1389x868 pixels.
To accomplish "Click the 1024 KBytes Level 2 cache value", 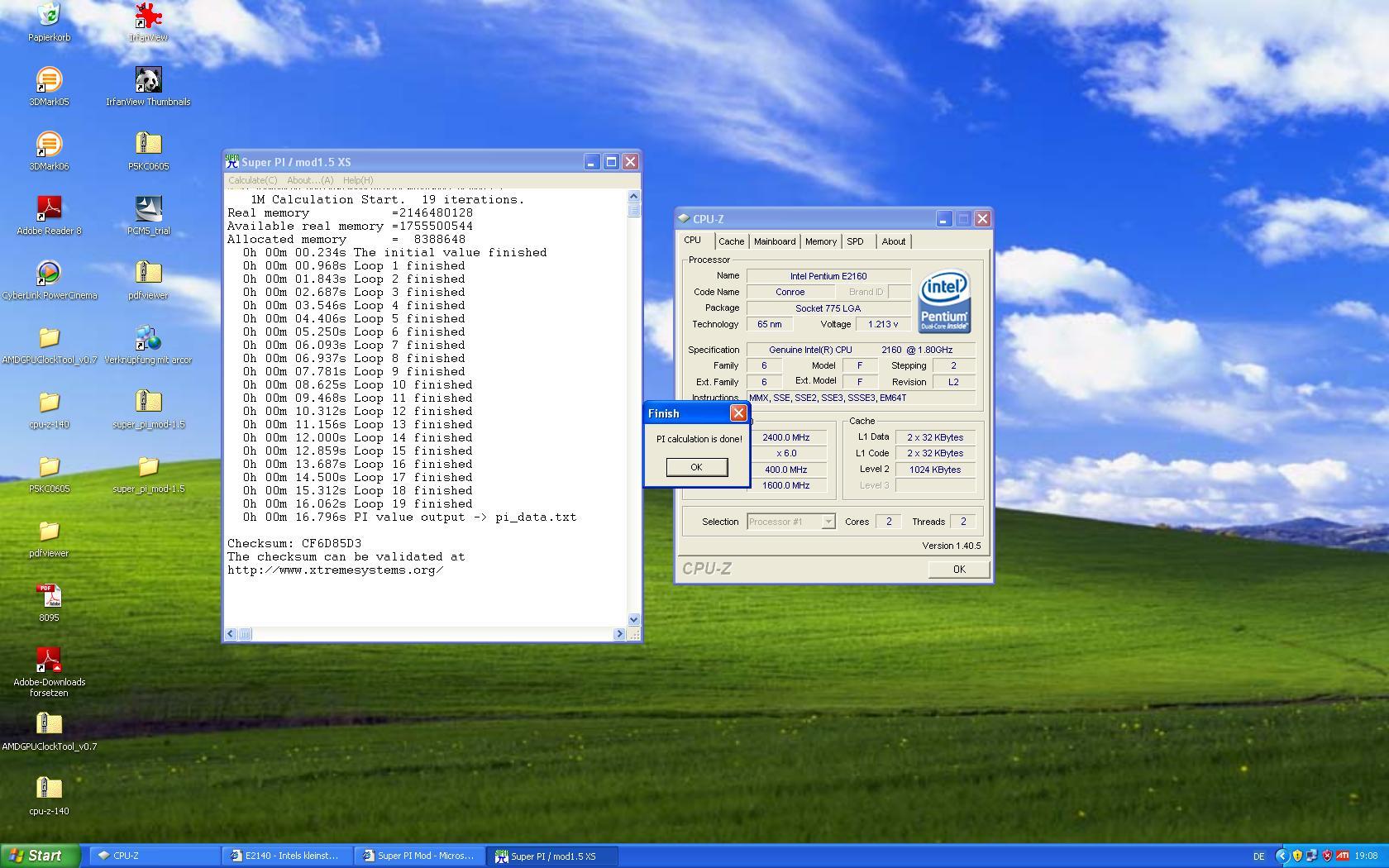I will (935, 470).
